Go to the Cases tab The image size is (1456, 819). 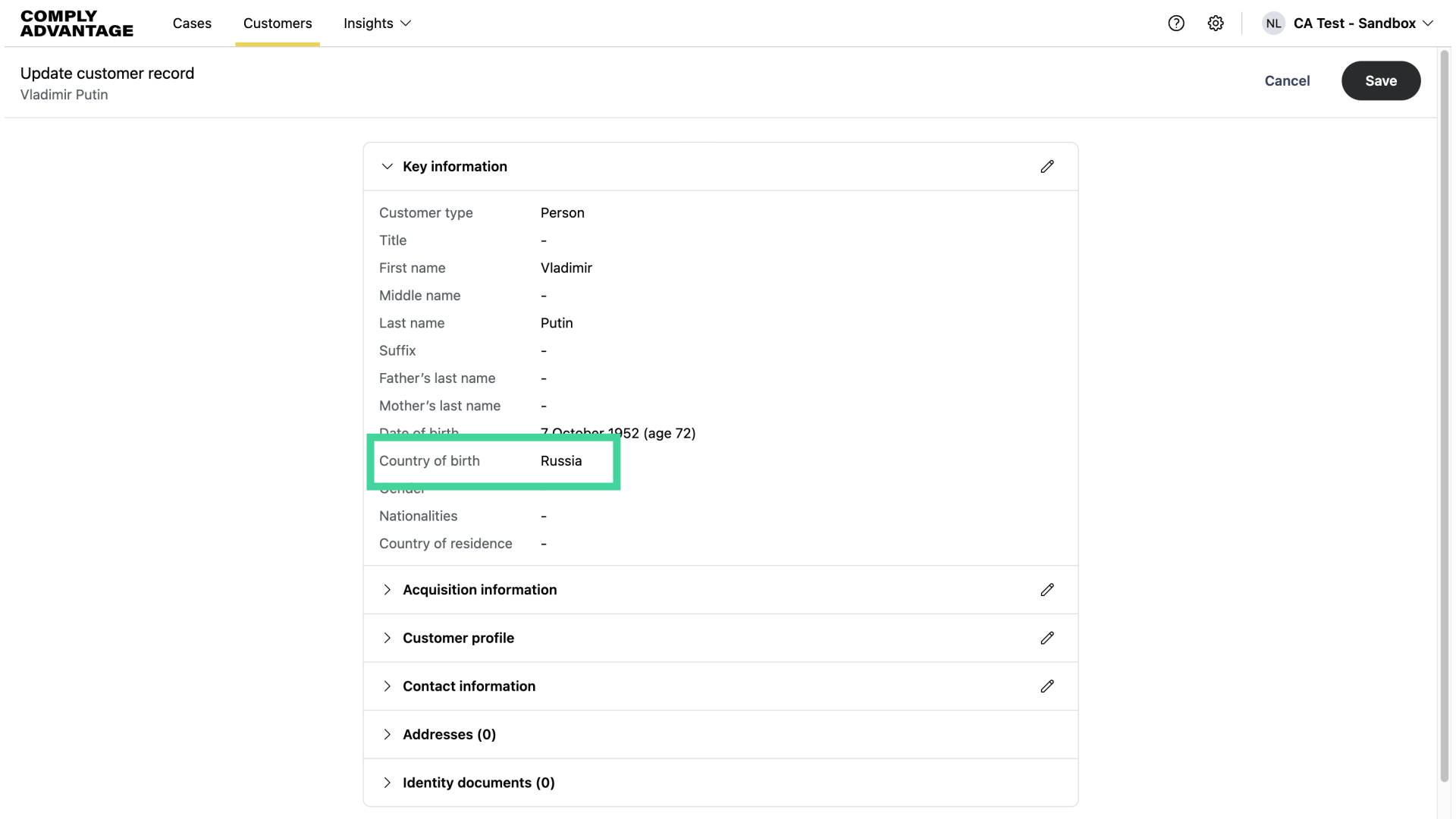(x=192, y=24)
